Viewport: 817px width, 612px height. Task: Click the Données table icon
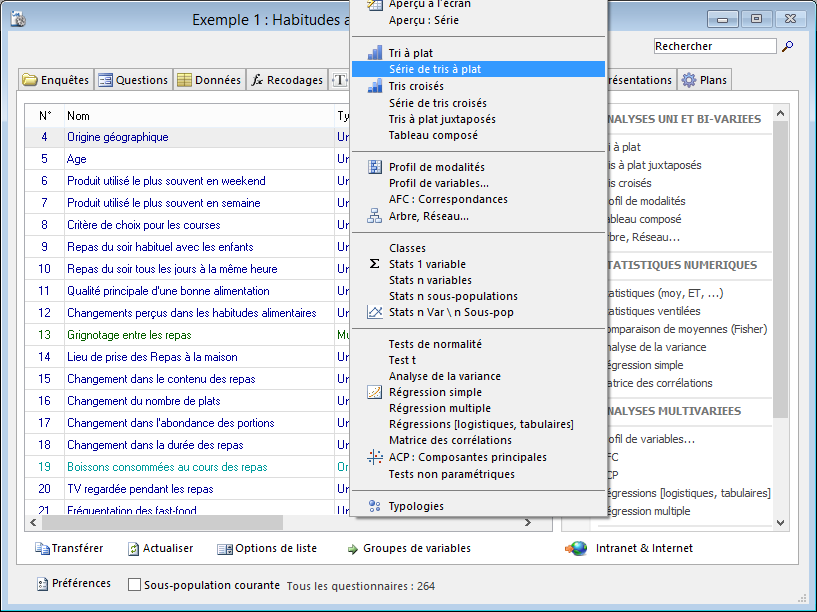184,80
